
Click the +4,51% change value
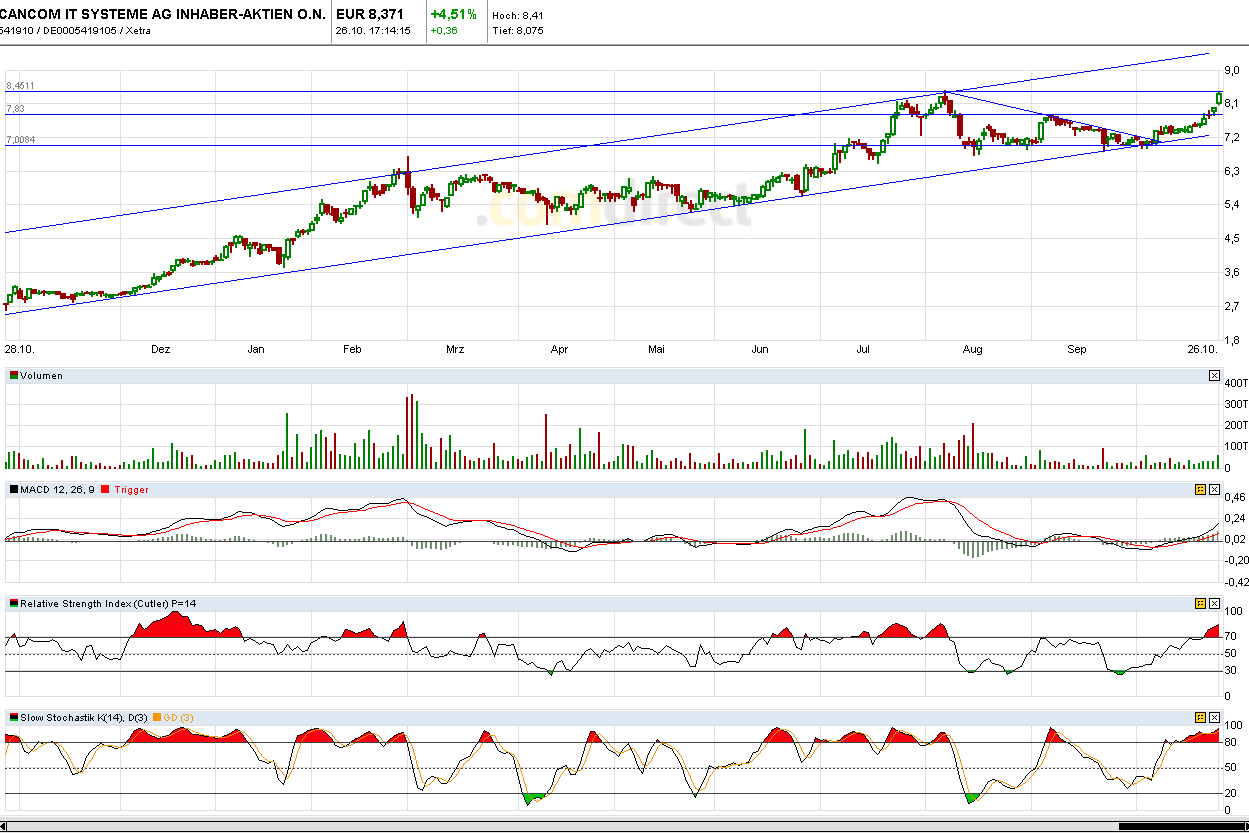[x=453, y=14]
